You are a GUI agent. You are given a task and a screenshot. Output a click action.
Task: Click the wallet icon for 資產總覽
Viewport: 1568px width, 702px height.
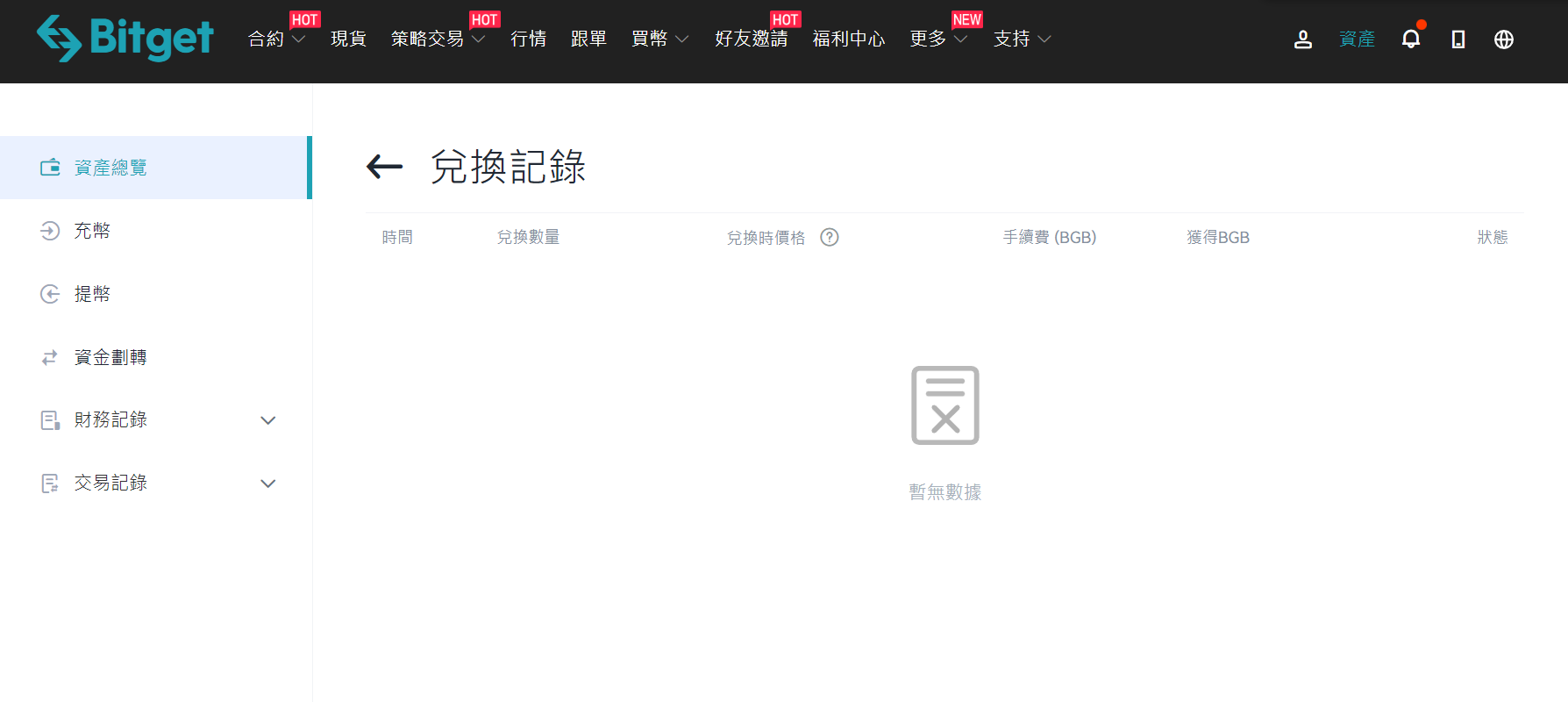click(x=50, y=167)
